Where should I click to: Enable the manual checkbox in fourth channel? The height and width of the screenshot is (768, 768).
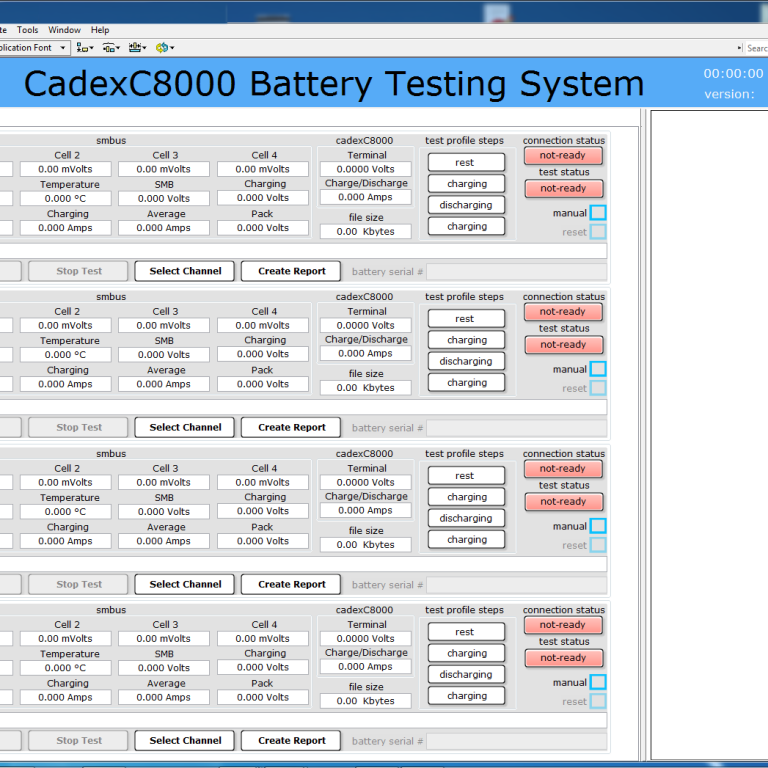598,682
